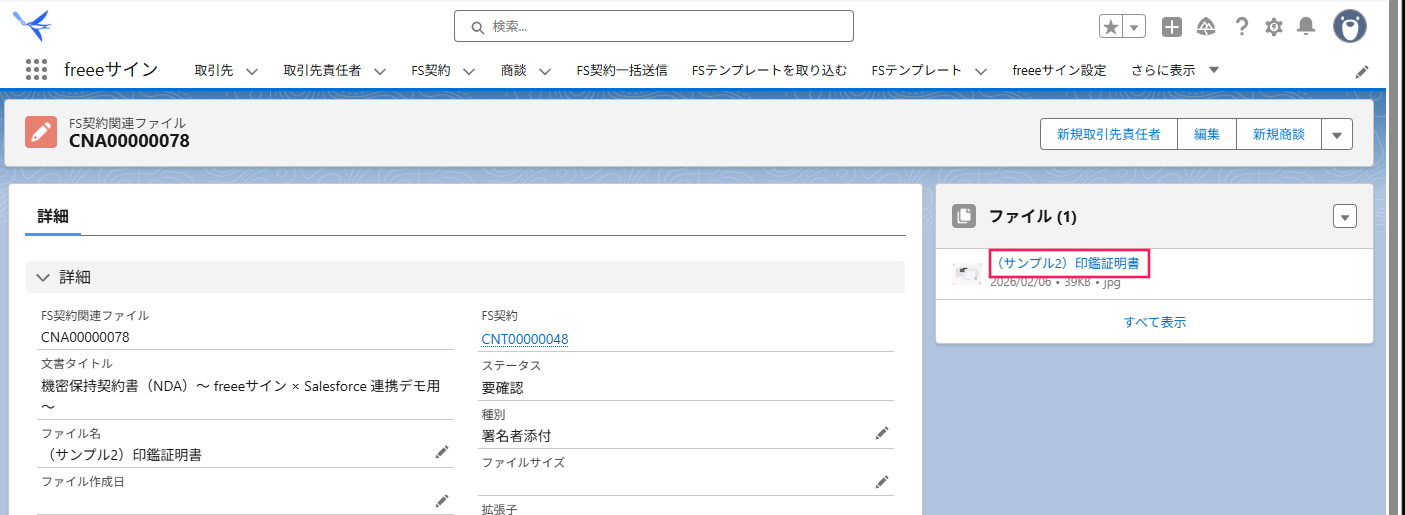The width and height of the screenshot is (1405, 515).
Task: Open the FS契約 tab
Action: [x=431, y=70]
